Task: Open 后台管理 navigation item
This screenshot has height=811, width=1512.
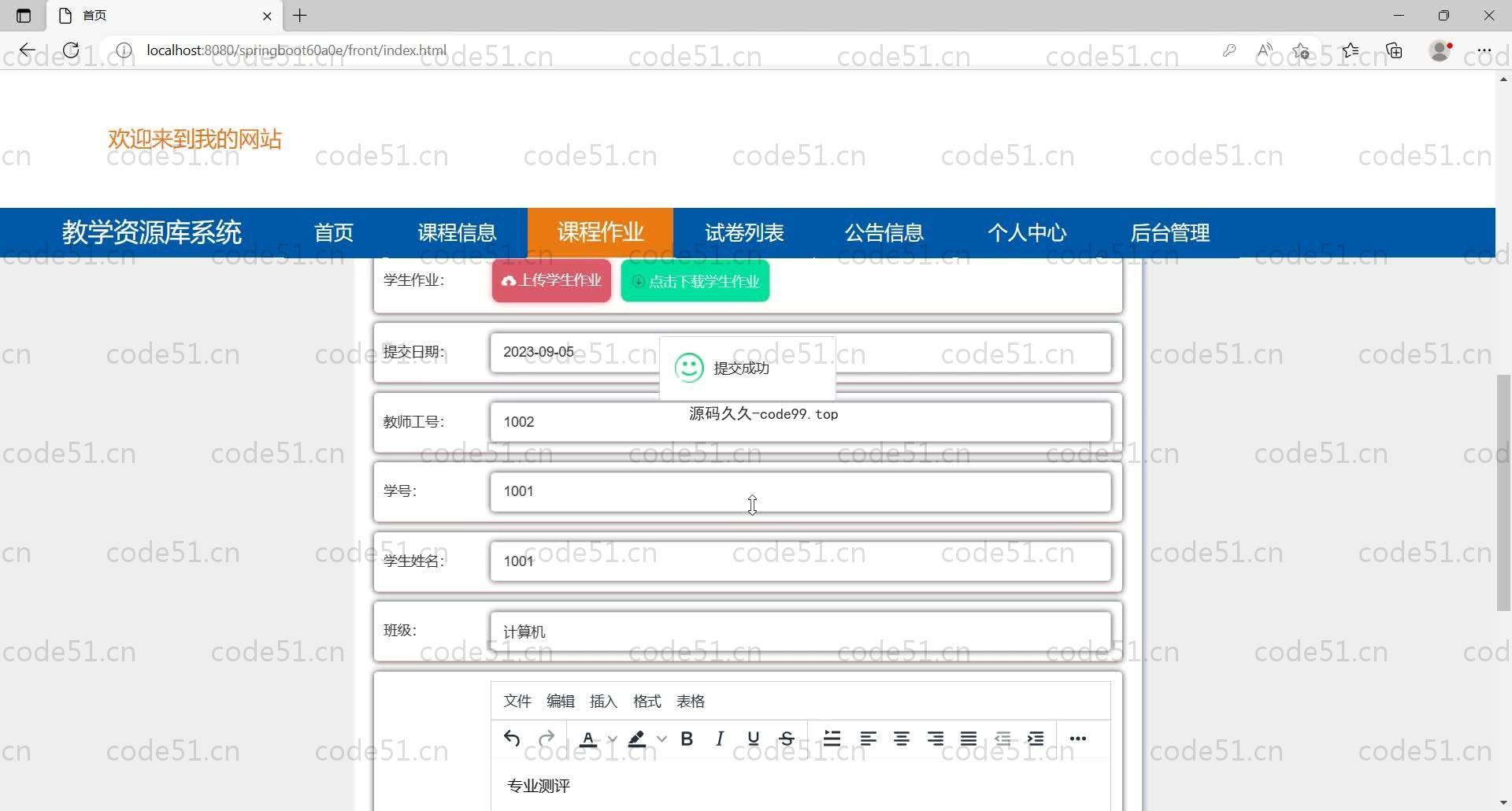Action: pyautogui.click(x=1170, y=232)
